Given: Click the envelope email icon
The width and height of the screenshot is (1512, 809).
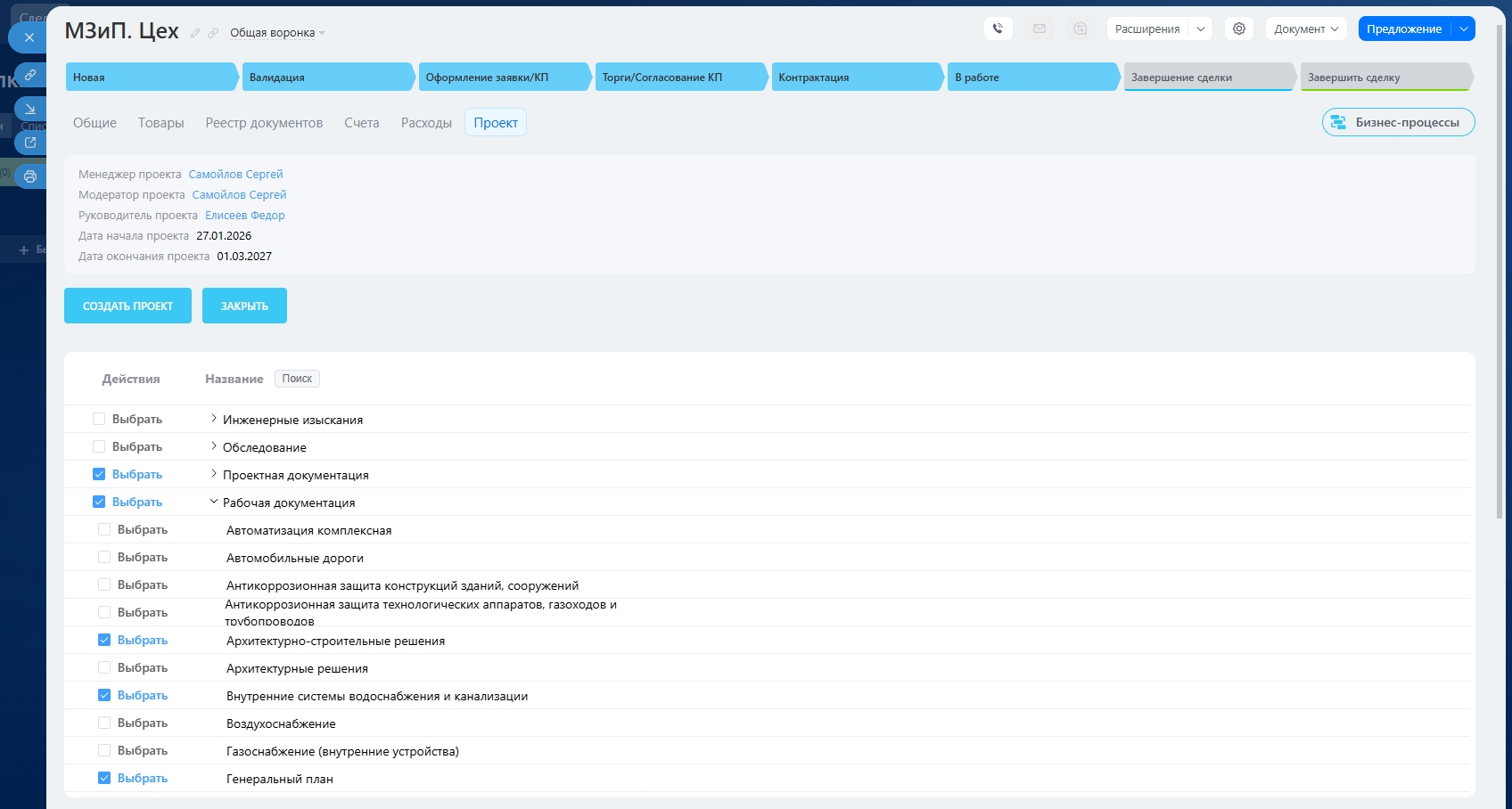Looking at the screenshot, I should [x=1039, y=29].
